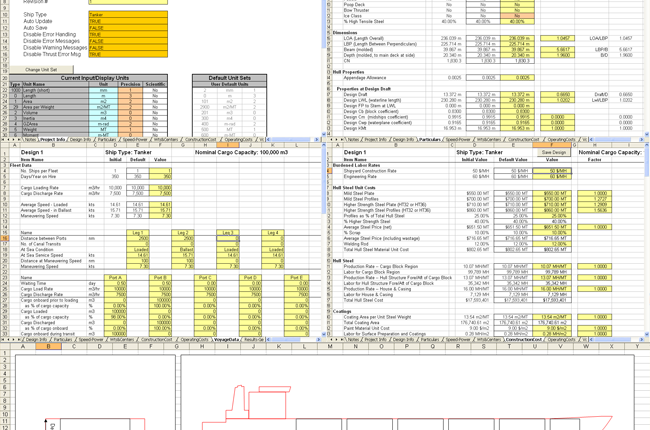Image resolution: width=650 pixels, height=430 pixels.
Task: Select Average Speed - Loaded value cell
Action: point(160,205)
